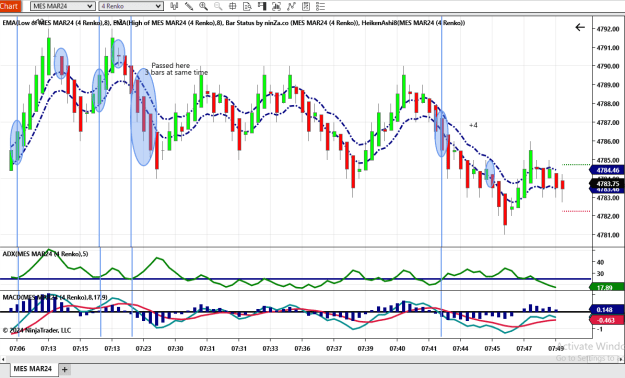Click the 4784.46 price marker

[x=607, y=171]
